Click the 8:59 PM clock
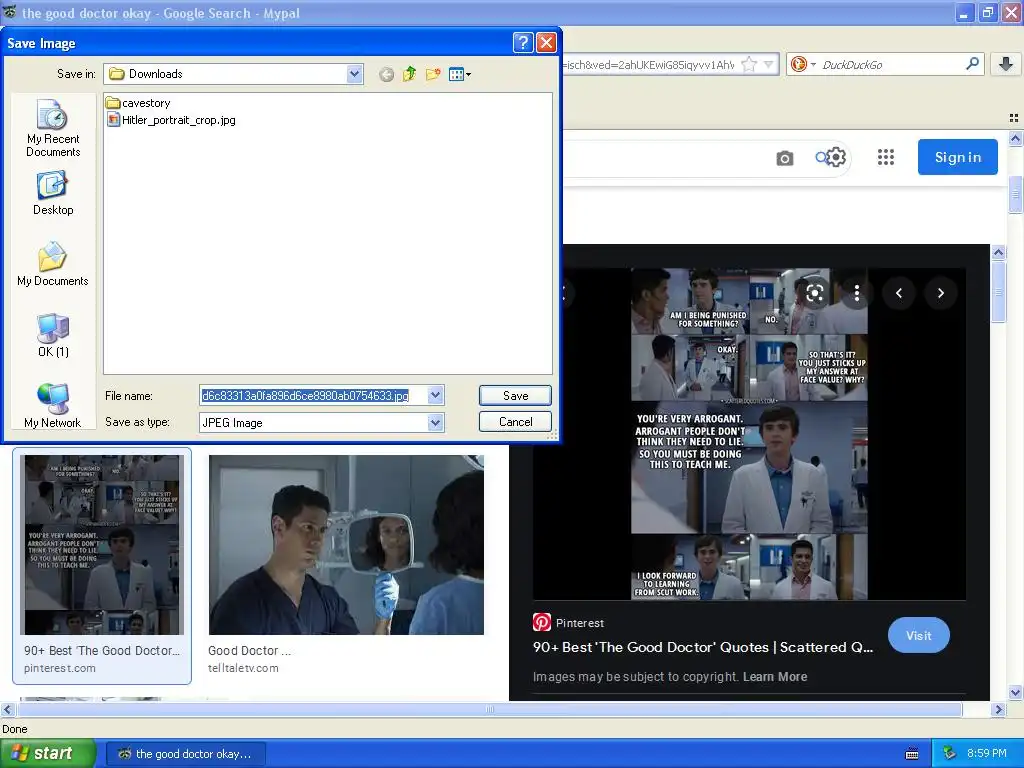1024x768 pixels. [x=987, y=753]
